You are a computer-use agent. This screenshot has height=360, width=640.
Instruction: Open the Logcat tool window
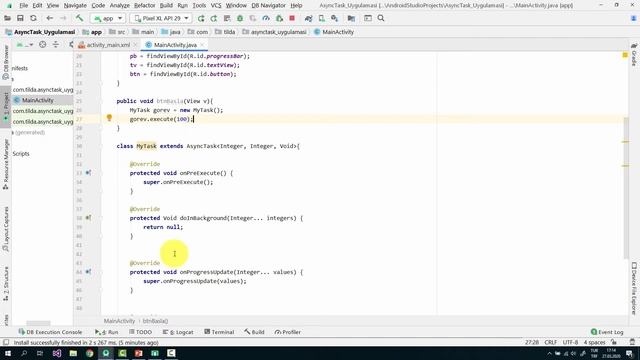coord(178,332)
